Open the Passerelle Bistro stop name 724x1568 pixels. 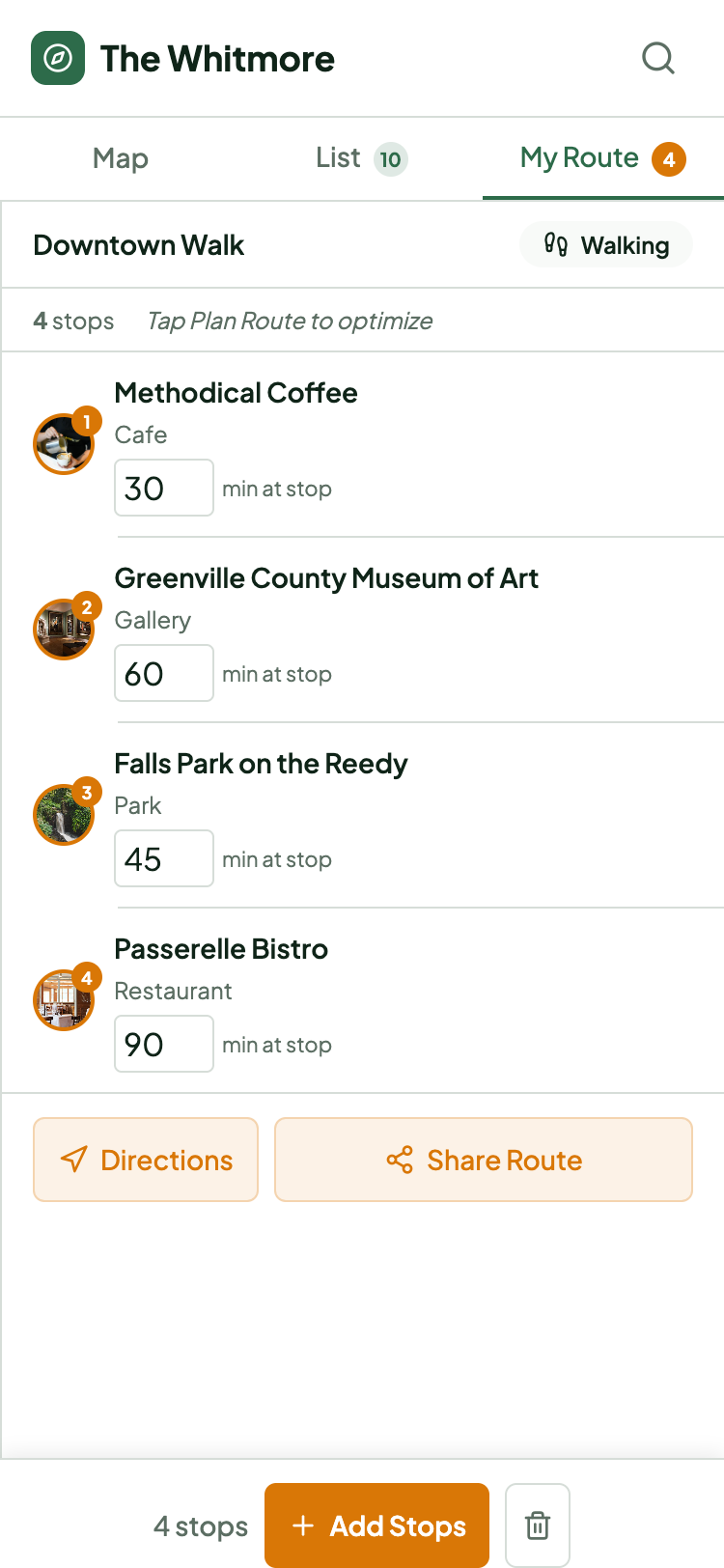(221, 949)
